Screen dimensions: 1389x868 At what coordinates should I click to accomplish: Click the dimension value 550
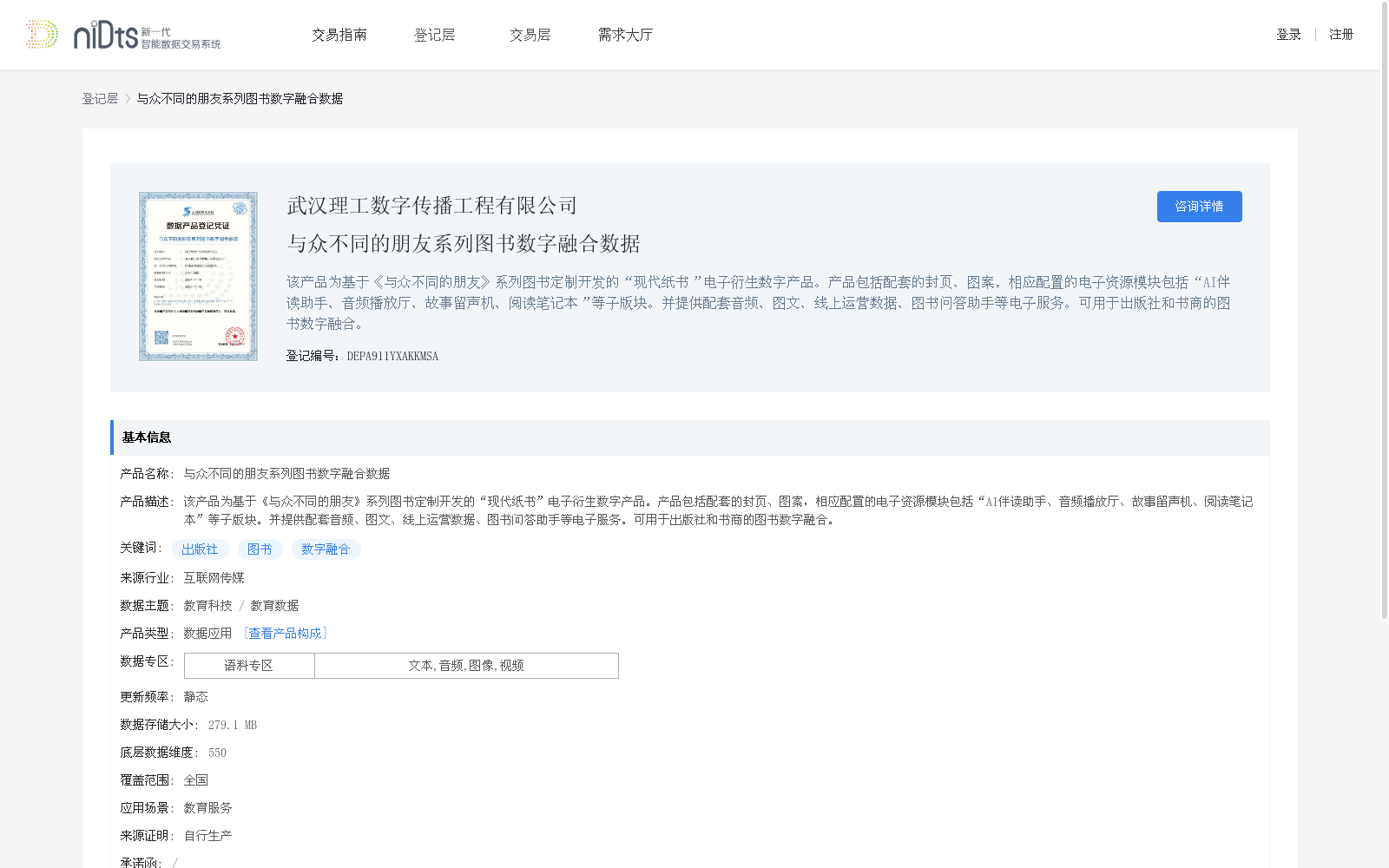point(217,753)
